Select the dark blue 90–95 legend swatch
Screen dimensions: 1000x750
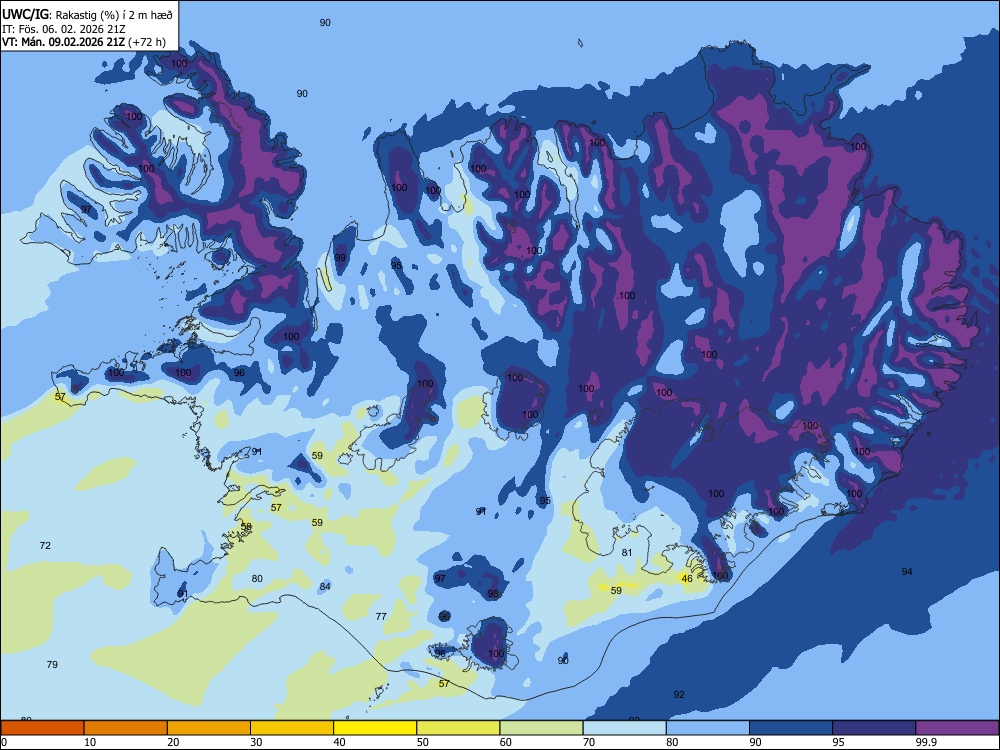pyautogui.click(x=791, y=728)
